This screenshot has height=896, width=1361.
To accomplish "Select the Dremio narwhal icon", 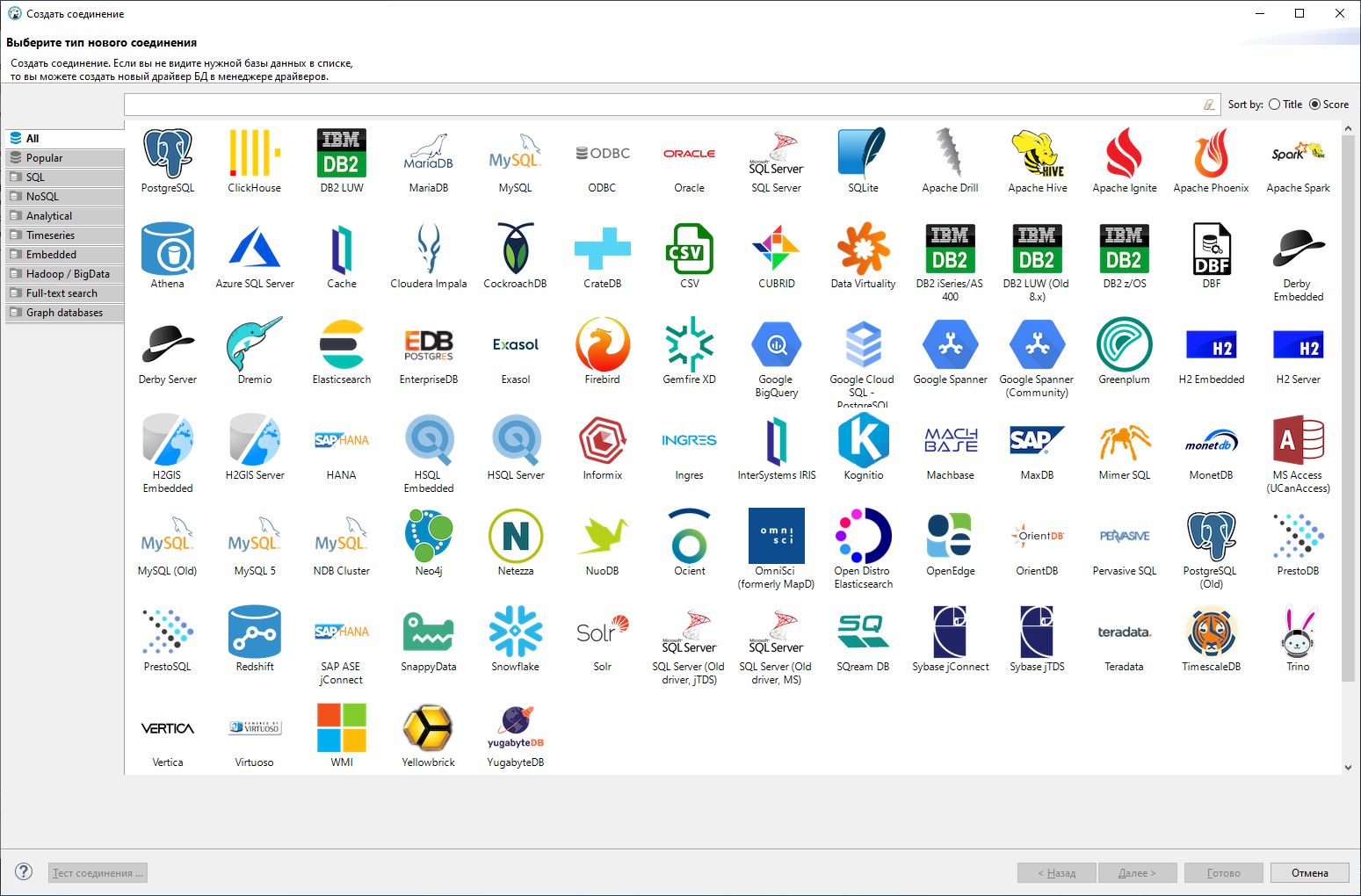I will 255,345.
